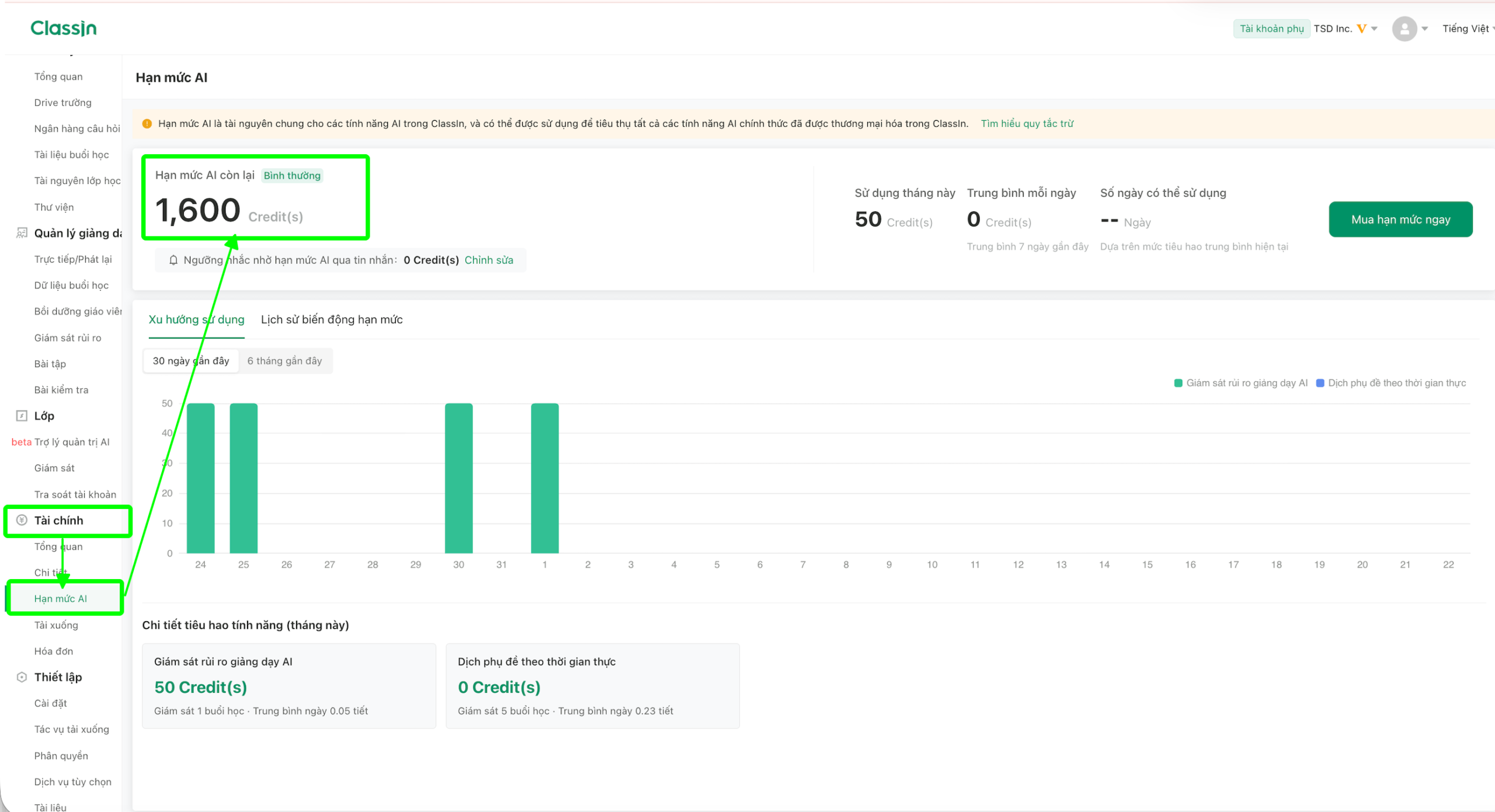Open Trực tiếp/Phát lại page
The height and width of the screenshot is (812, 1495).
(x=73, y=259)
